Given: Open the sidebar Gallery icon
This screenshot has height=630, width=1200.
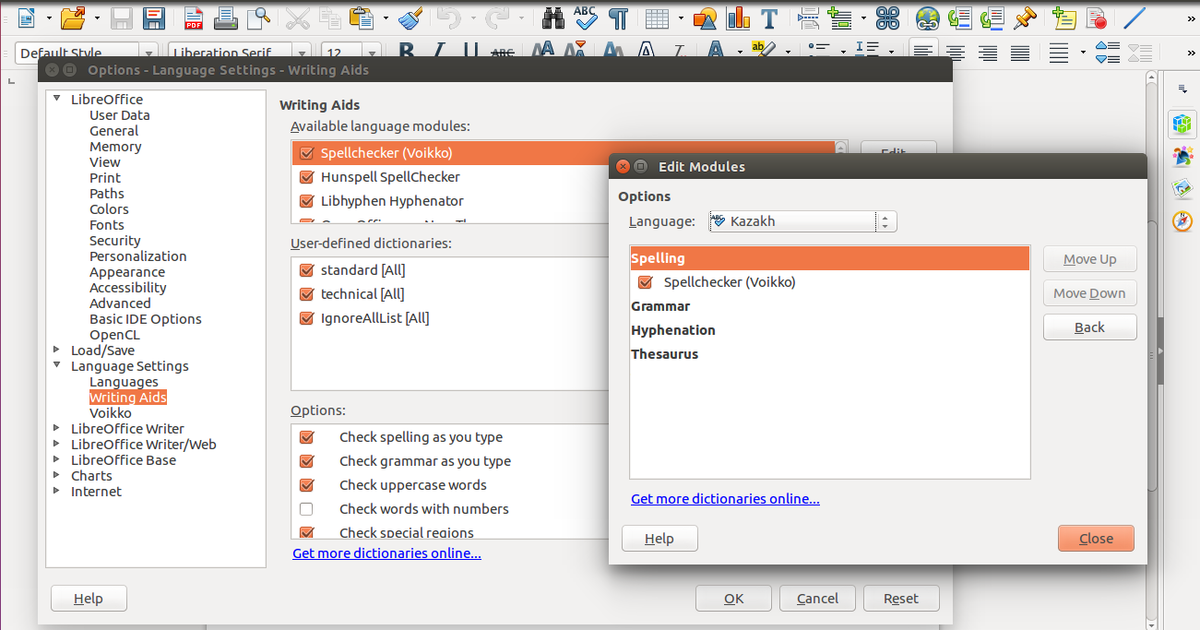Looking at the screenshot, I should (1182, 188).
